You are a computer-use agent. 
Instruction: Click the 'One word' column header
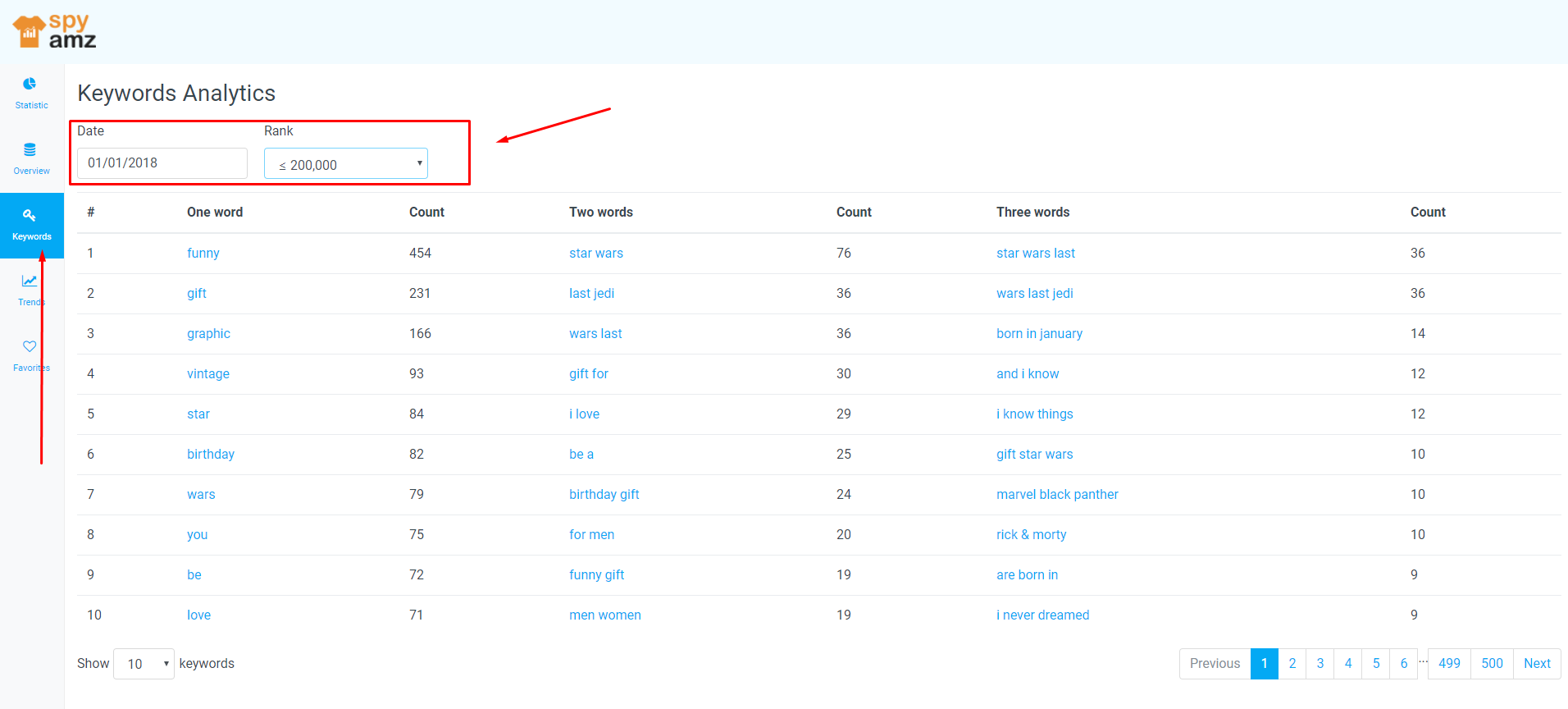(215, 212)
